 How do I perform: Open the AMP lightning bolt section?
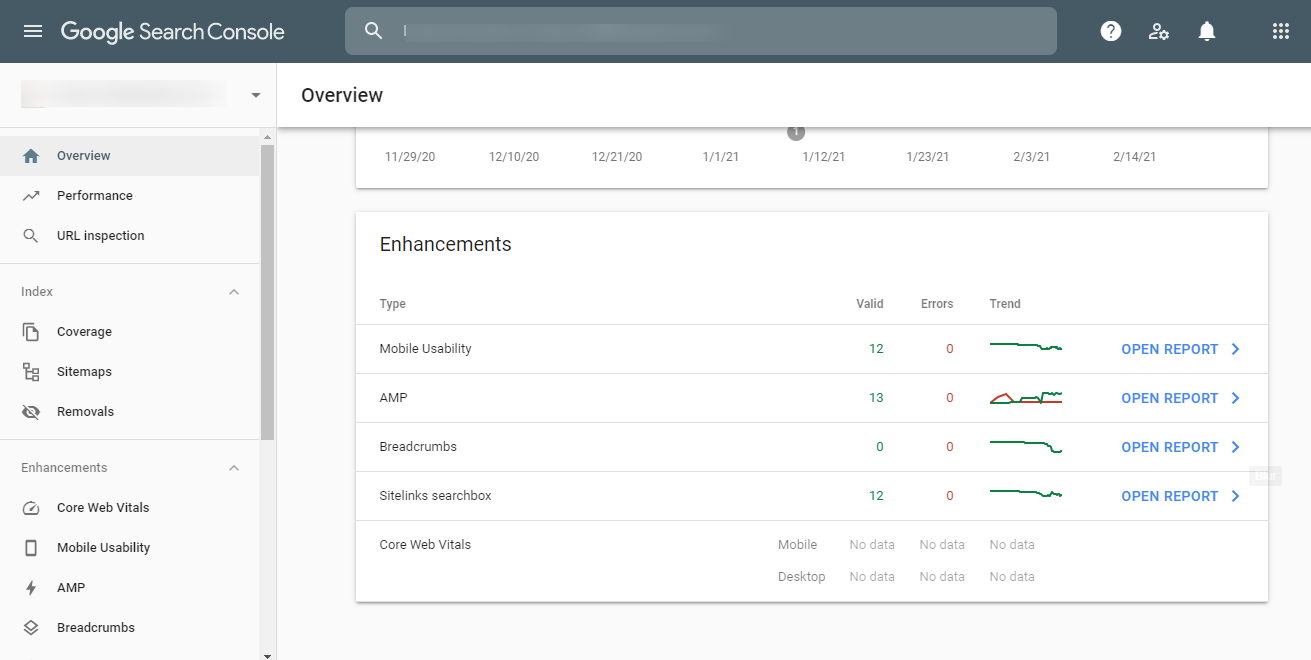[x=32, y=587]
